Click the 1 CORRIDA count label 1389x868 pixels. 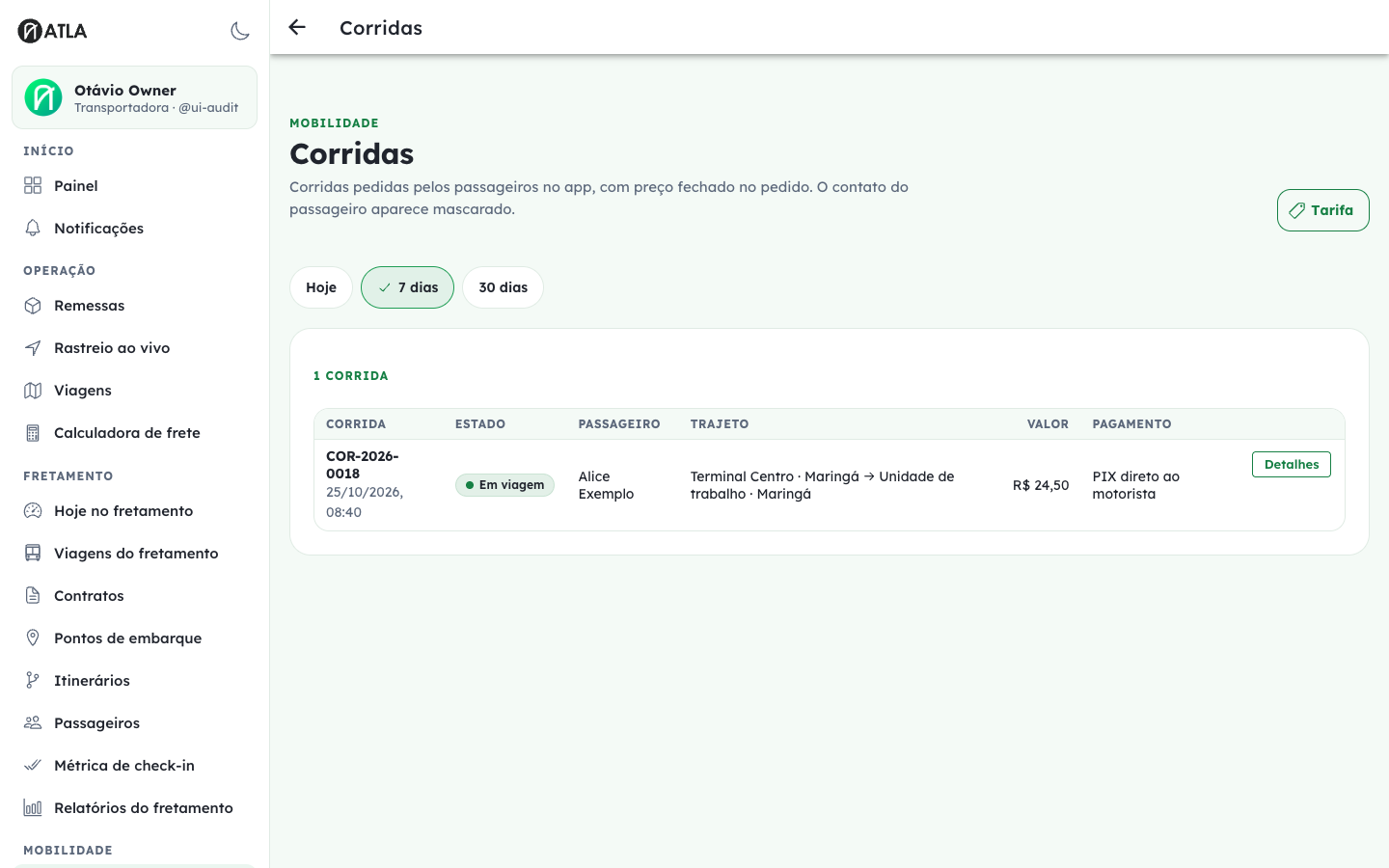[351, 376]
